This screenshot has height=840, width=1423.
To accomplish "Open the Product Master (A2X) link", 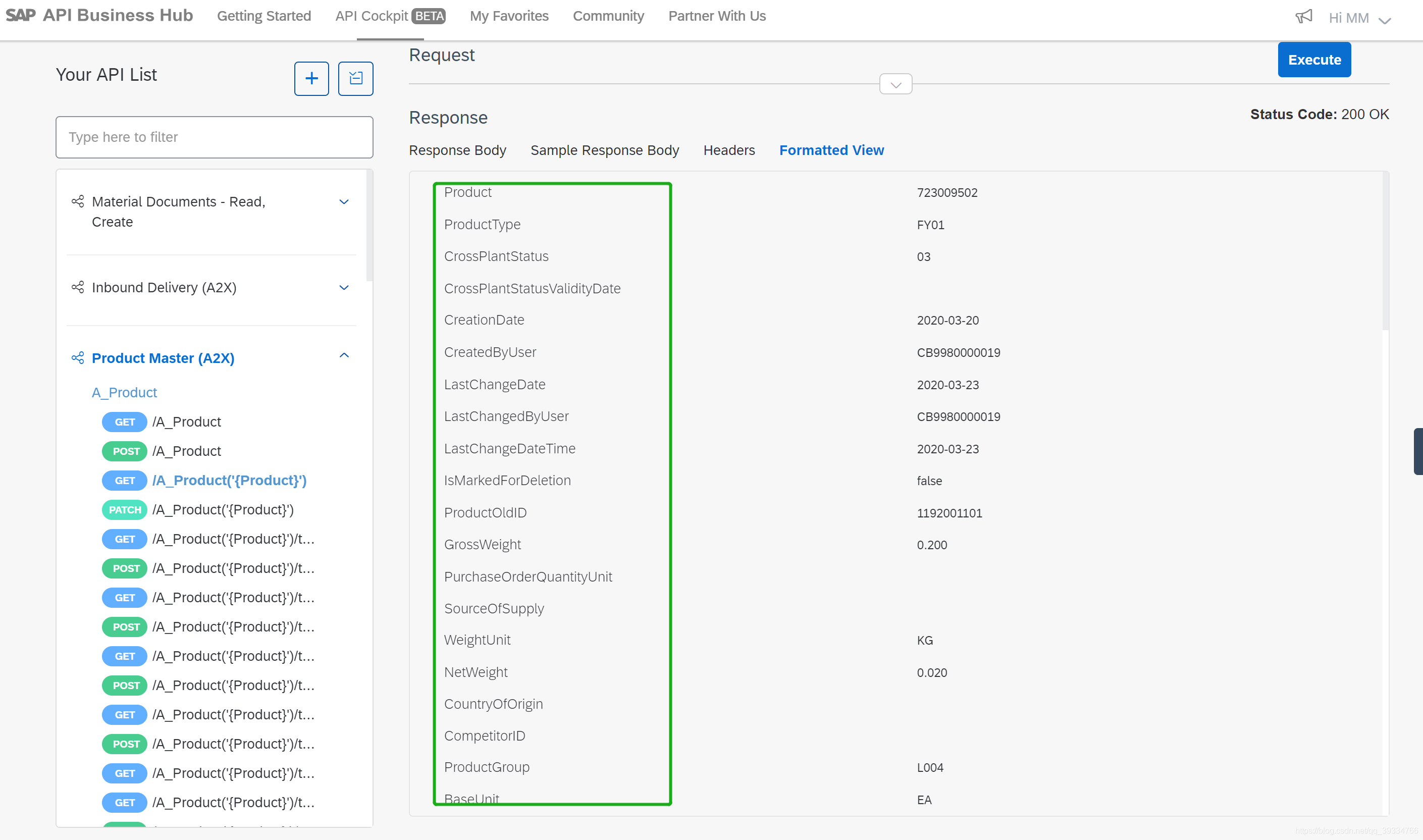I will [163, 358].
